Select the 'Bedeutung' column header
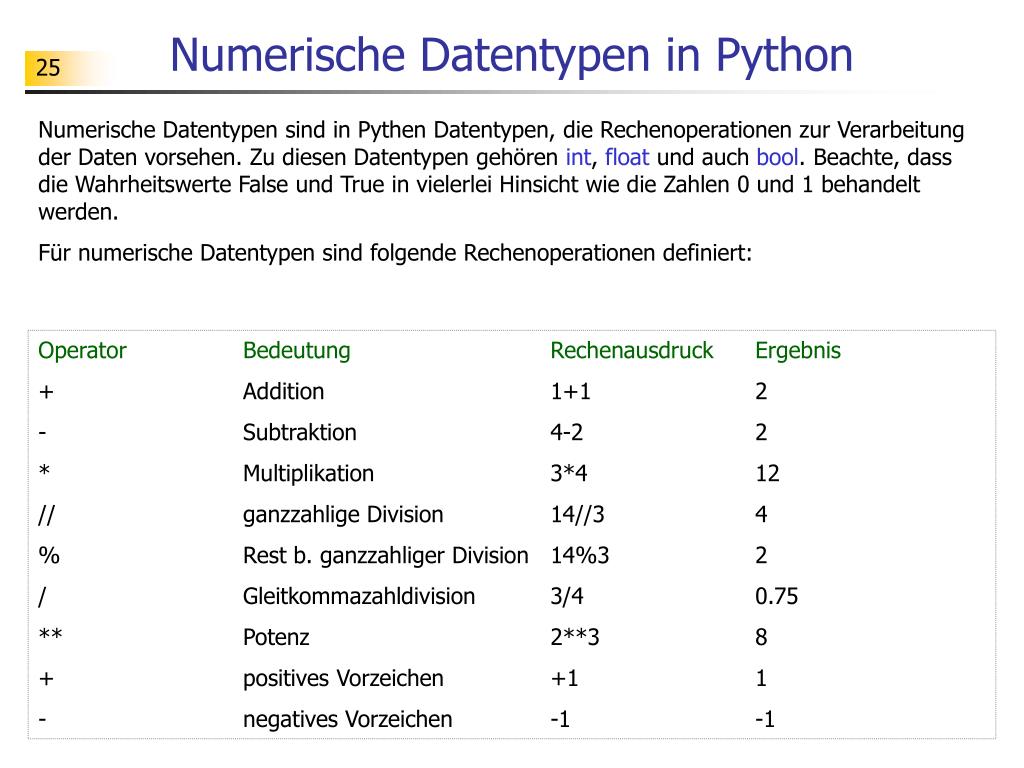The width and height of the screenshot is (1024, 768). (296, 351)
